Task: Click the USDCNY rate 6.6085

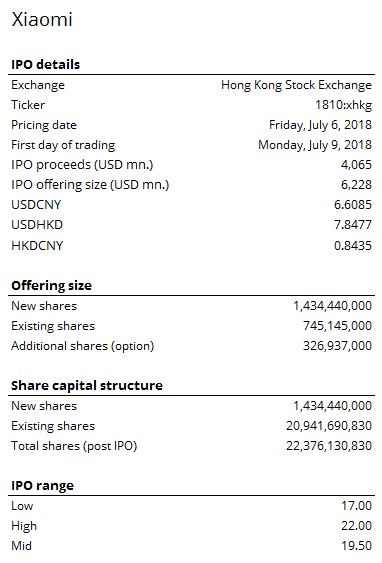Action: 353,205
